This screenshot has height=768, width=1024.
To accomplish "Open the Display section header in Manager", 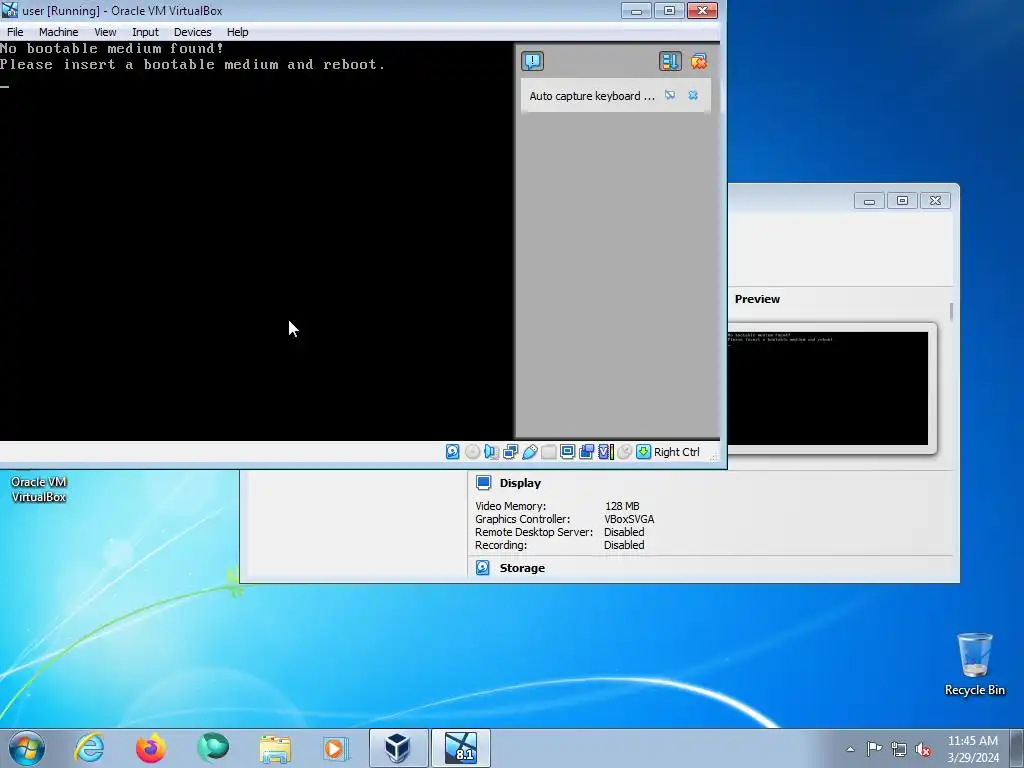I will click(520, 483).
